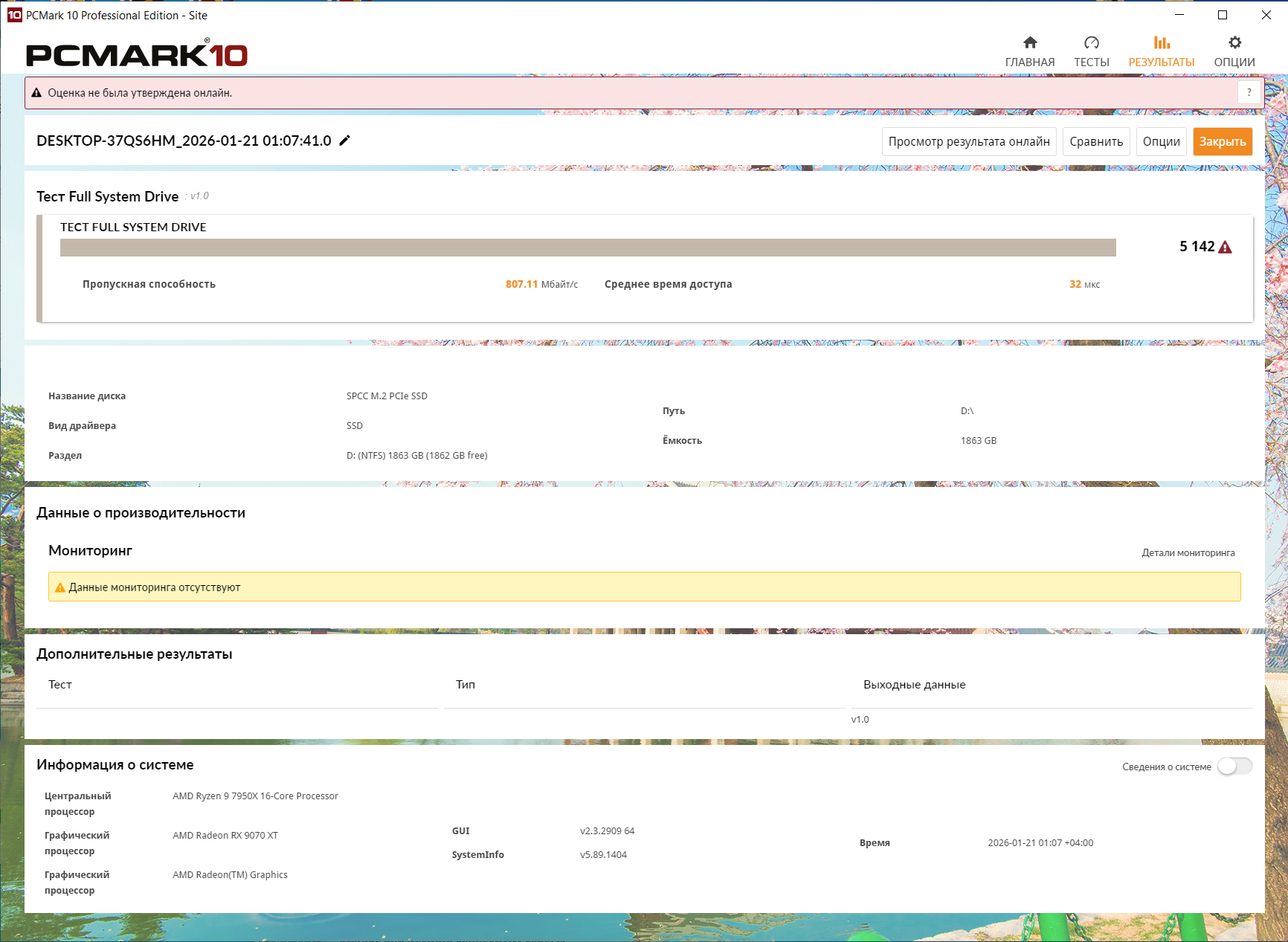
Task: Select disk name SPCC M.2 PCIe SSD
Action: 387,396
